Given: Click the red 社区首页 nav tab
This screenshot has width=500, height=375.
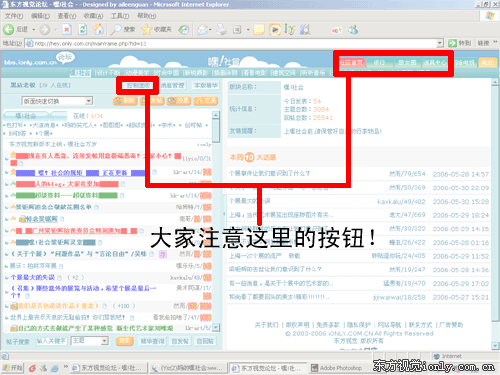Looking at the screenshot, I should pyautogui.click(x=351, y=62).
